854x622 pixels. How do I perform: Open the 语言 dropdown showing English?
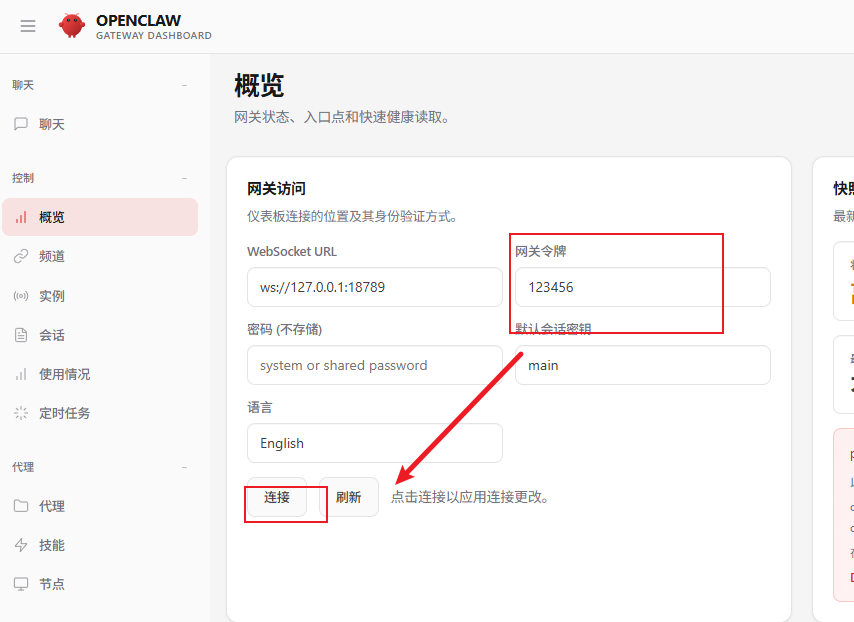[374, 443]
